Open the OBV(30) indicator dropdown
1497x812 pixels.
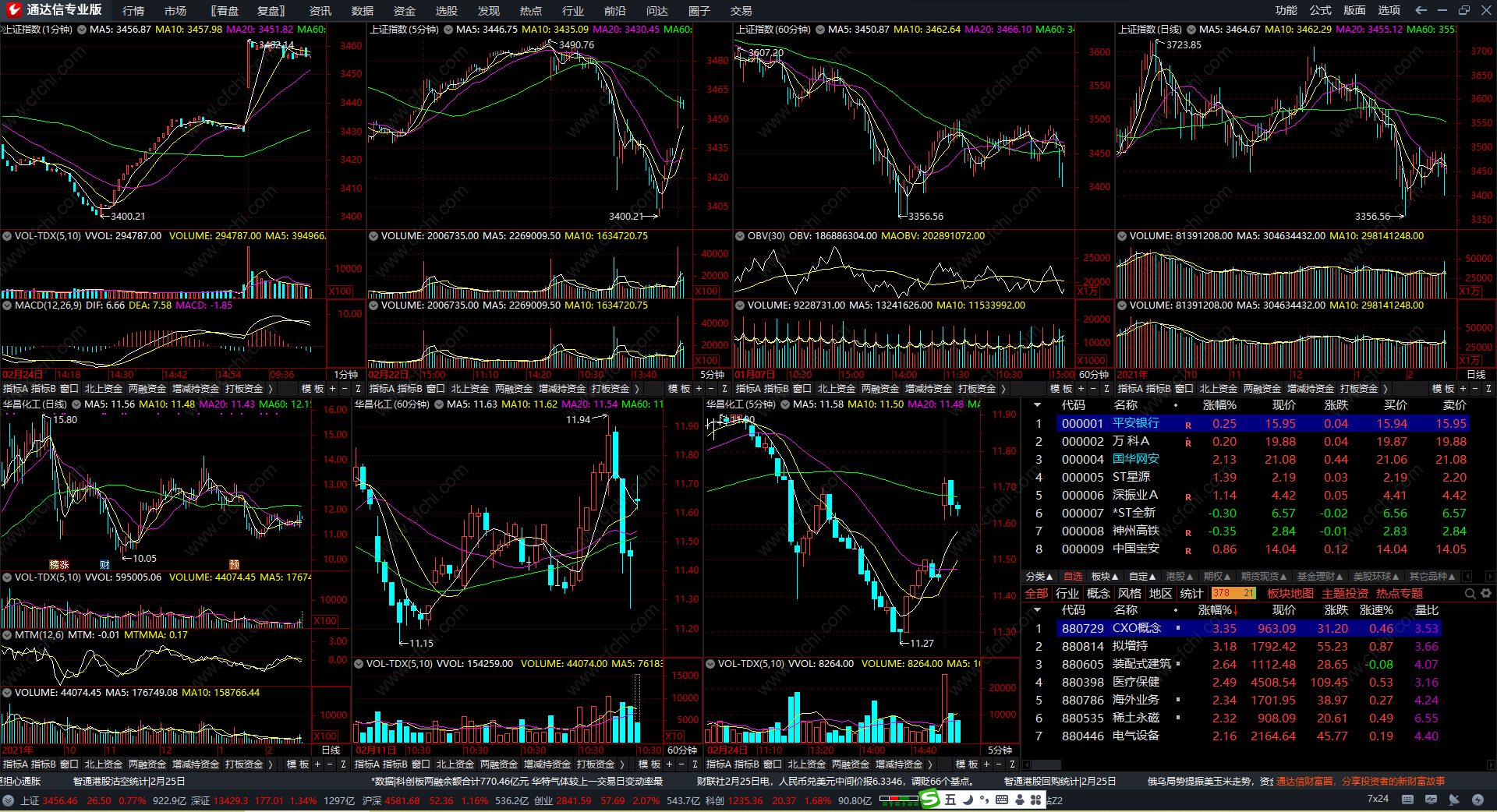coord(740,236)
